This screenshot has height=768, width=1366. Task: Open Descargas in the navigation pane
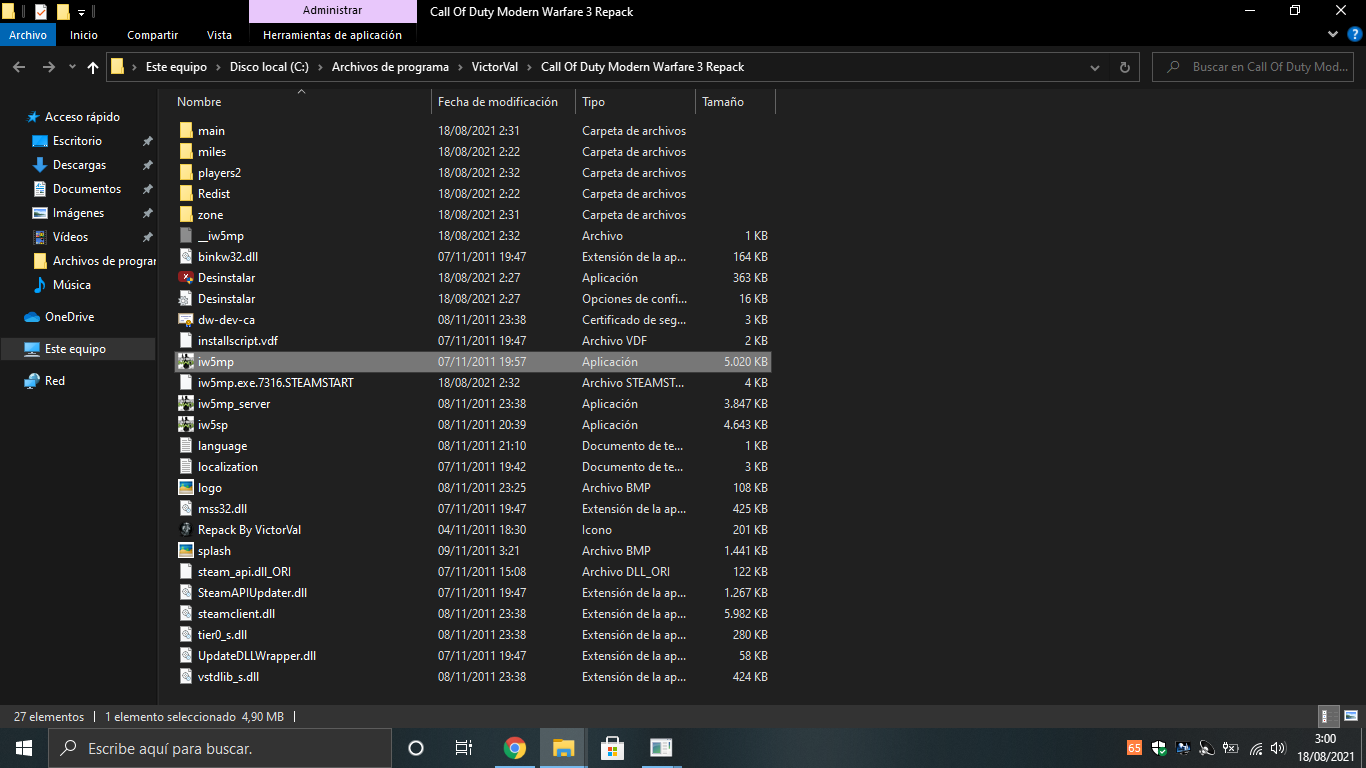pyautogui.click(x=80, y=165)
